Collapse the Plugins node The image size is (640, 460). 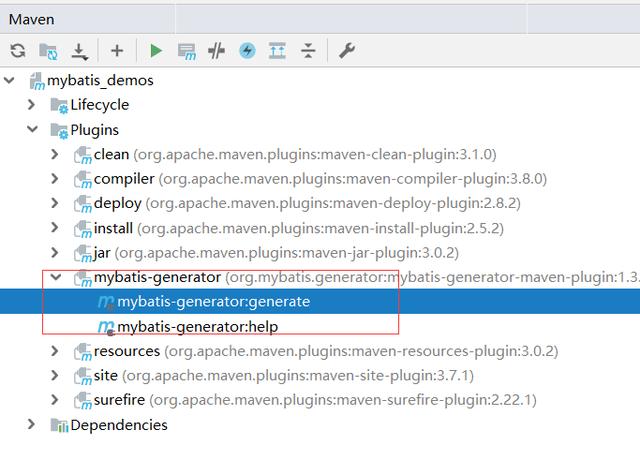32,129
